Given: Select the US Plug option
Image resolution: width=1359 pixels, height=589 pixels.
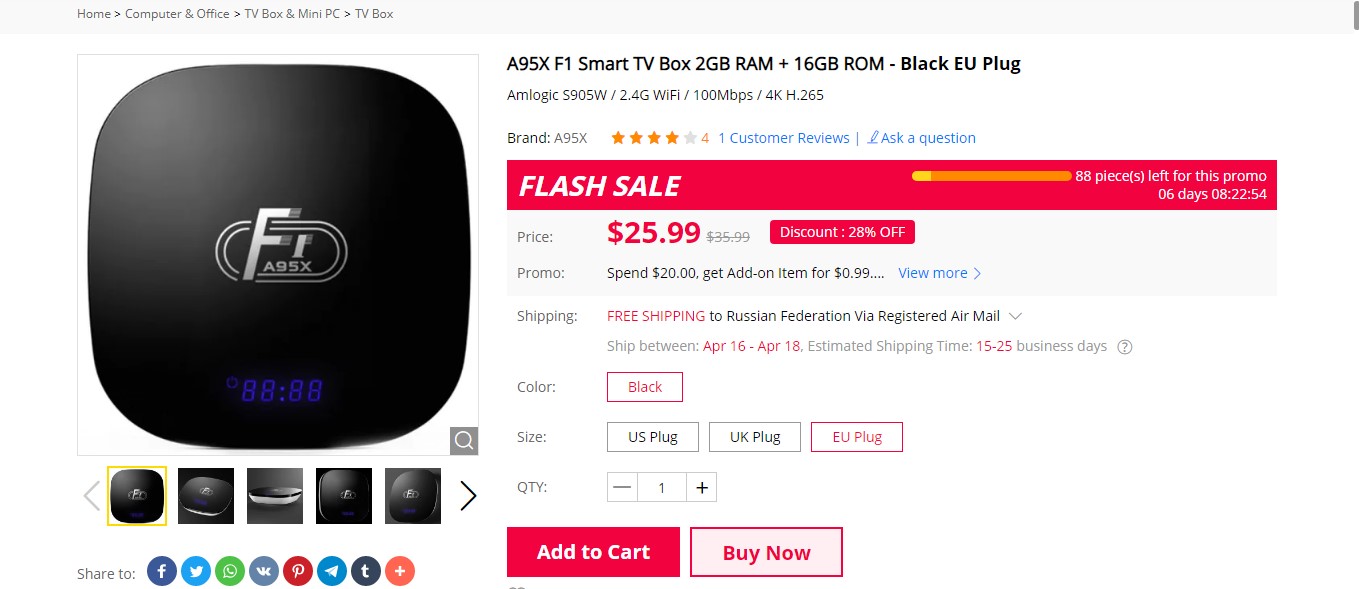Looking at the screenshot, I should click(653, 437).
